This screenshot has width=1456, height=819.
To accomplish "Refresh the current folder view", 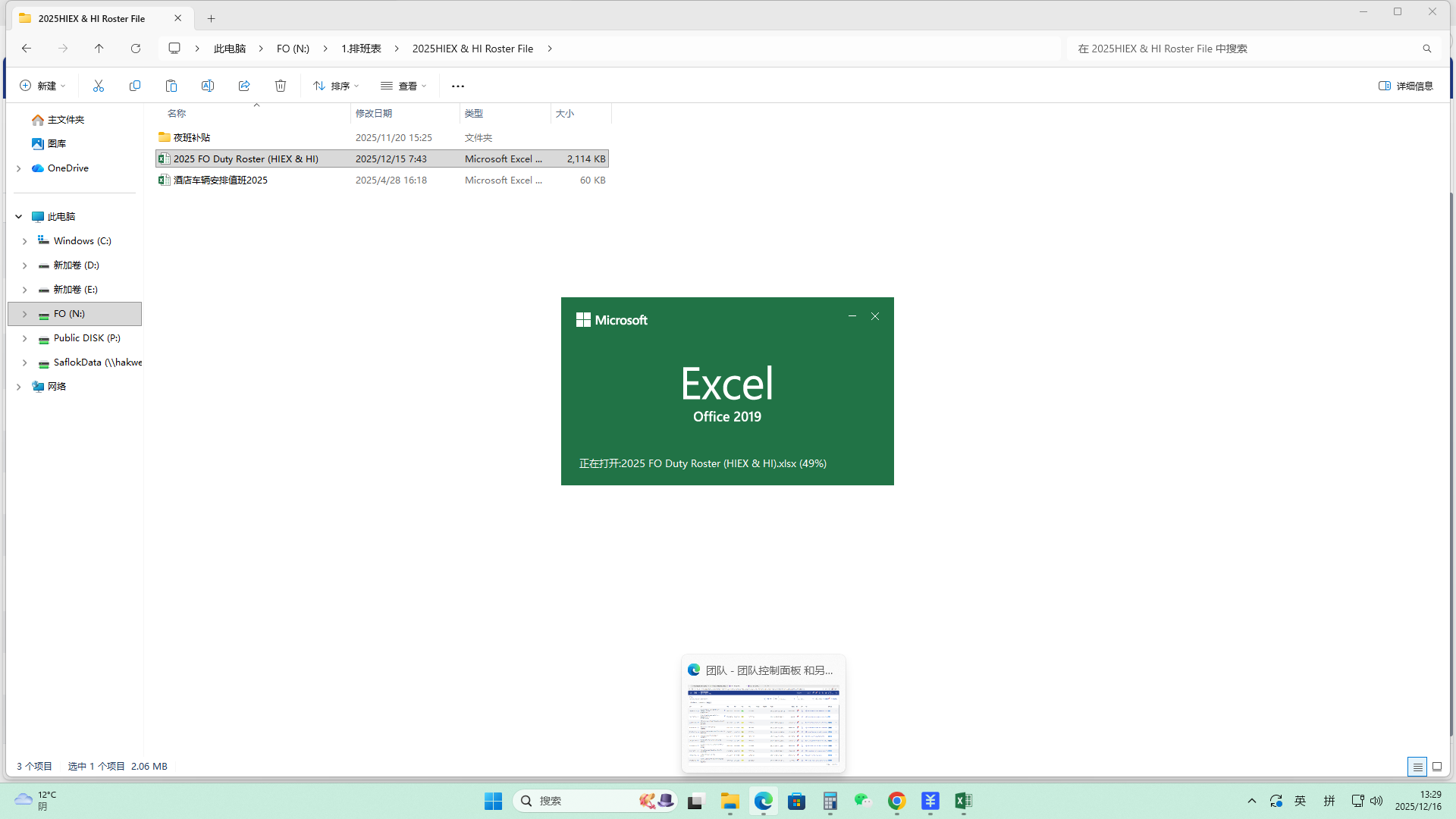I will click(x=136, y=49).
